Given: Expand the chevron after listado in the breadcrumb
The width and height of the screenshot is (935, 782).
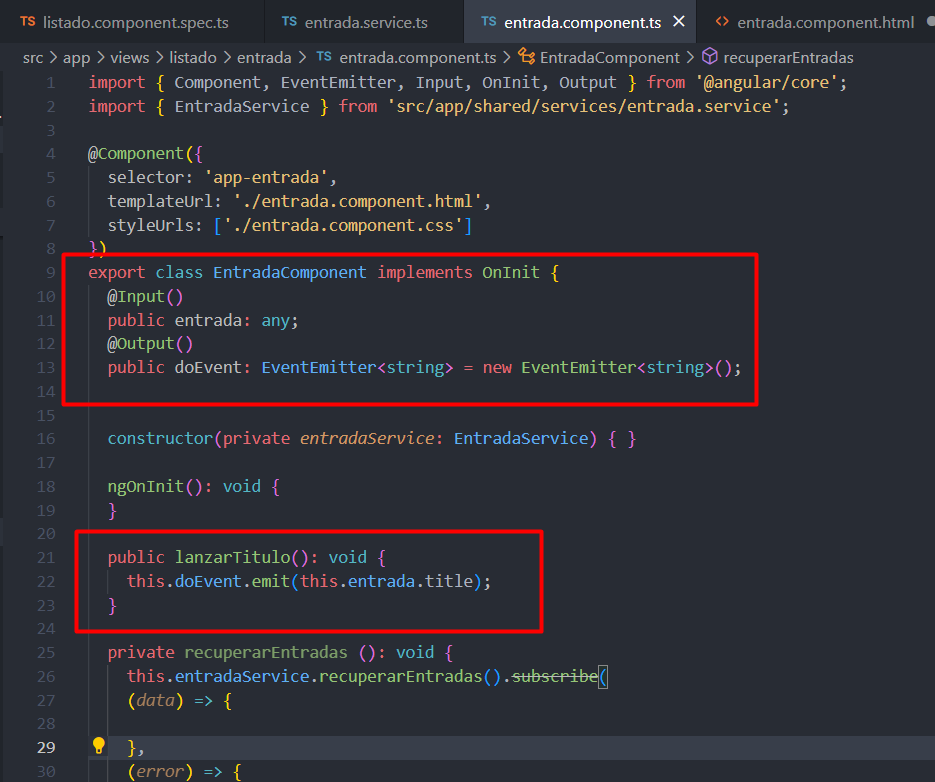Looking at the screenshot, I should coord(228,58).
